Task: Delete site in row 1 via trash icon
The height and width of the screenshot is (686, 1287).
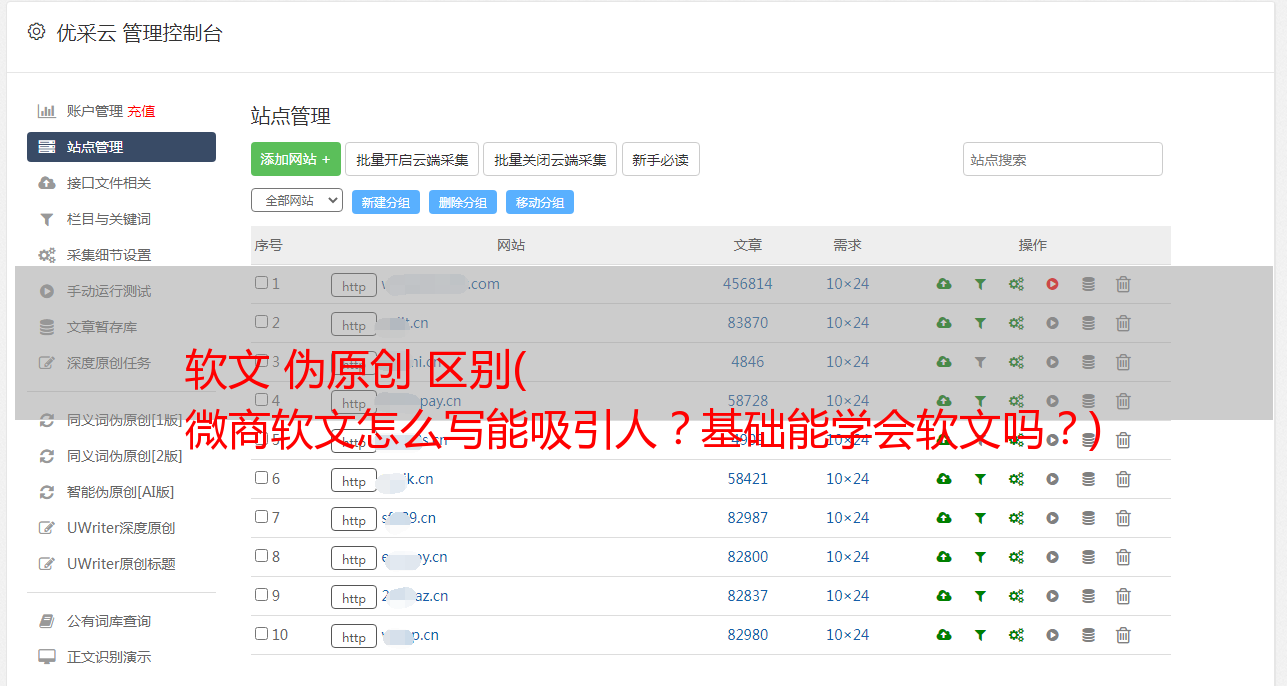Action: pos(1123,284)
